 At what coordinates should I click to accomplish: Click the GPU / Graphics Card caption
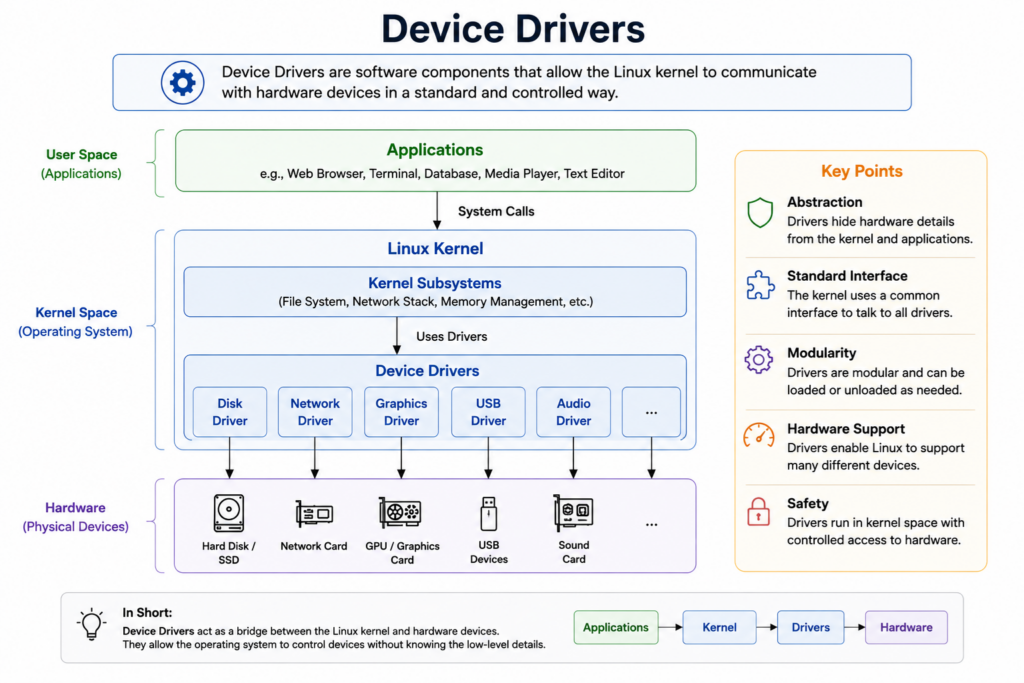(402, 553)
